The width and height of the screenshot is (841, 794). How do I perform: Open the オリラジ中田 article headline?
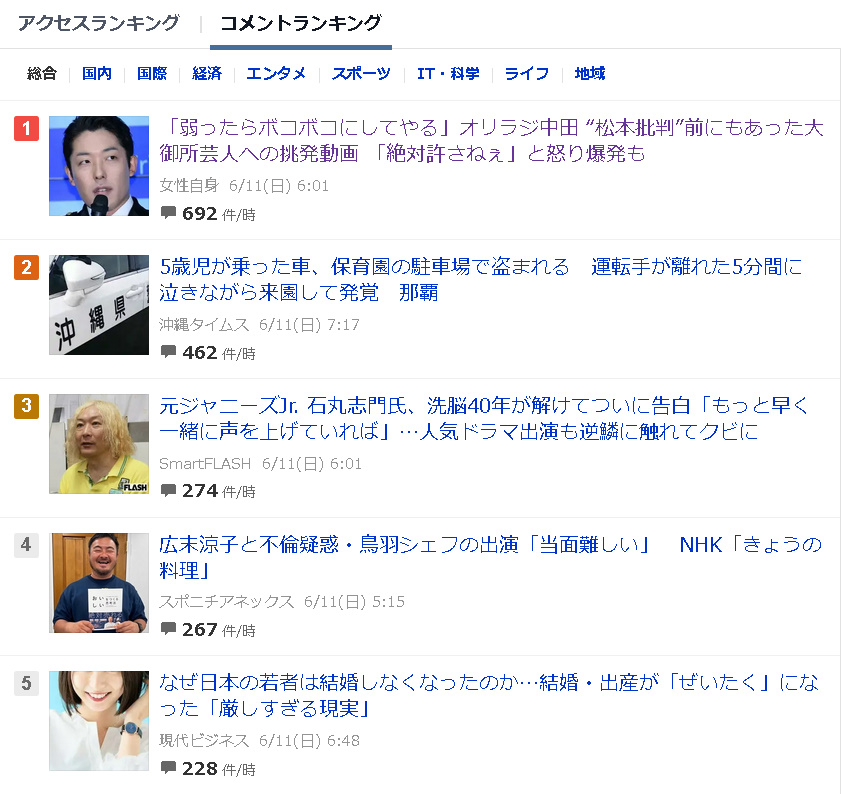[x=491, y=141]
